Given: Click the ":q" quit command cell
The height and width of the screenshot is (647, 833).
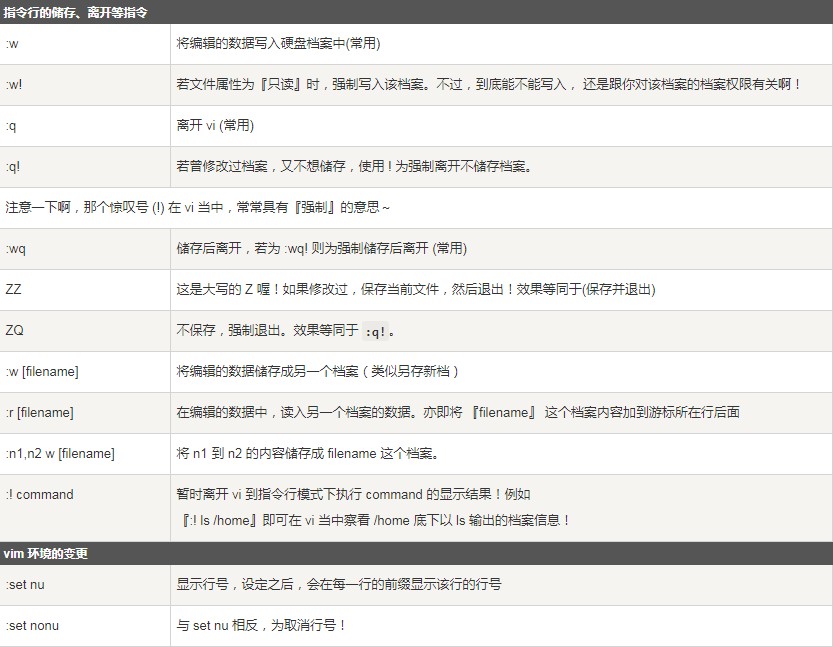Looking at the screenshot, I should point(17,127).
